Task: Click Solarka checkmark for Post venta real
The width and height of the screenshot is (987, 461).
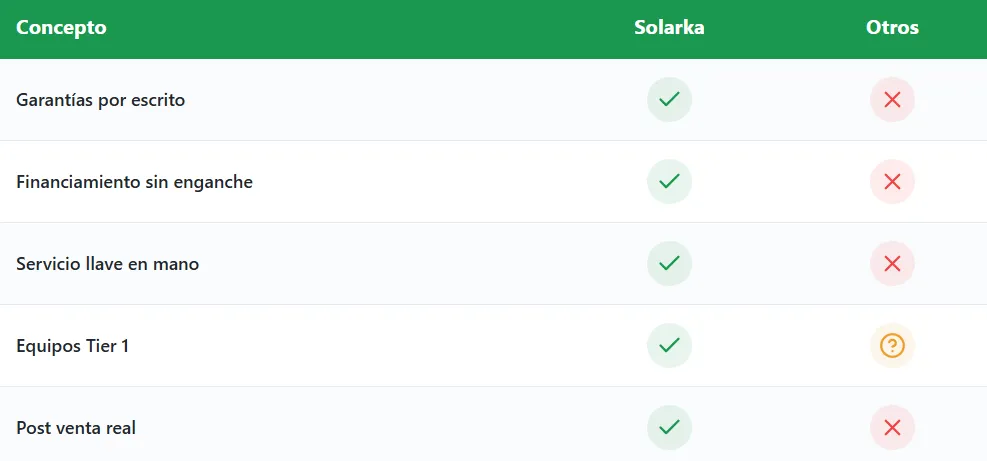Action: tap(669, 428)
